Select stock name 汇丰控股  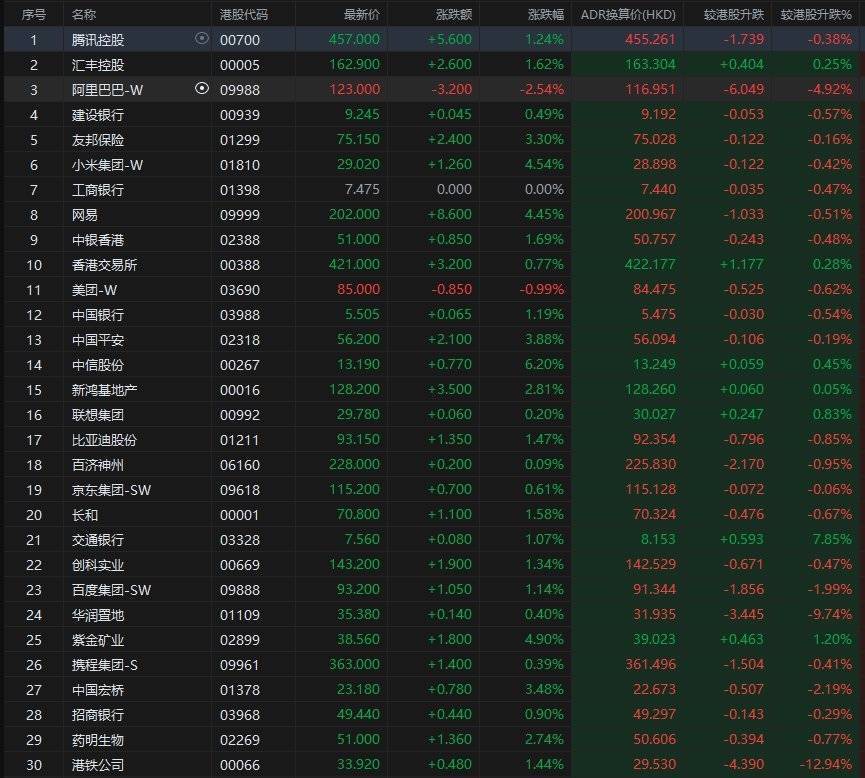[98, 65]
